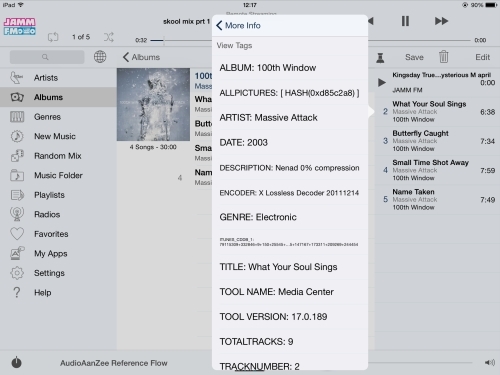Open Help question mark icon

click(17, 292)
